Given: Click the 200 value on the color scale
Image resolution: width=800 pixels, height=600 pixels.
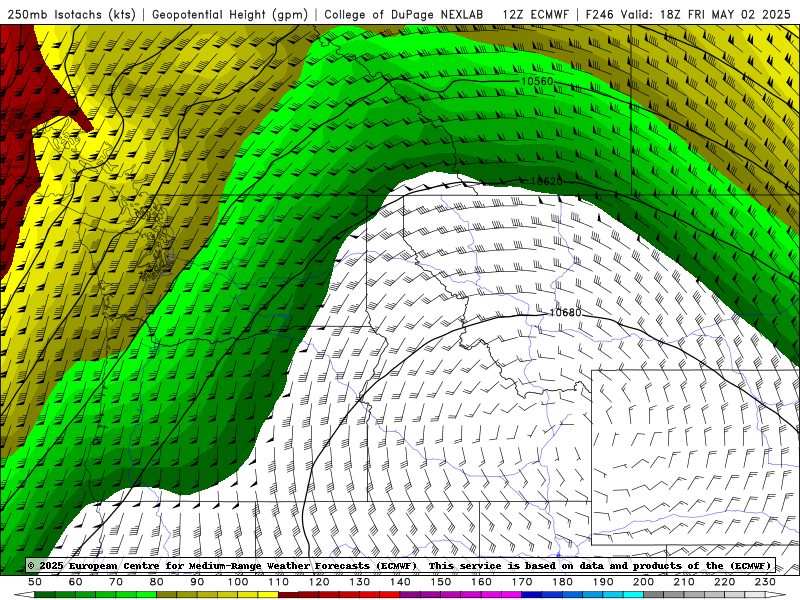Looking at the screenshot, I should pyautogui.click(x=643, y=582).
